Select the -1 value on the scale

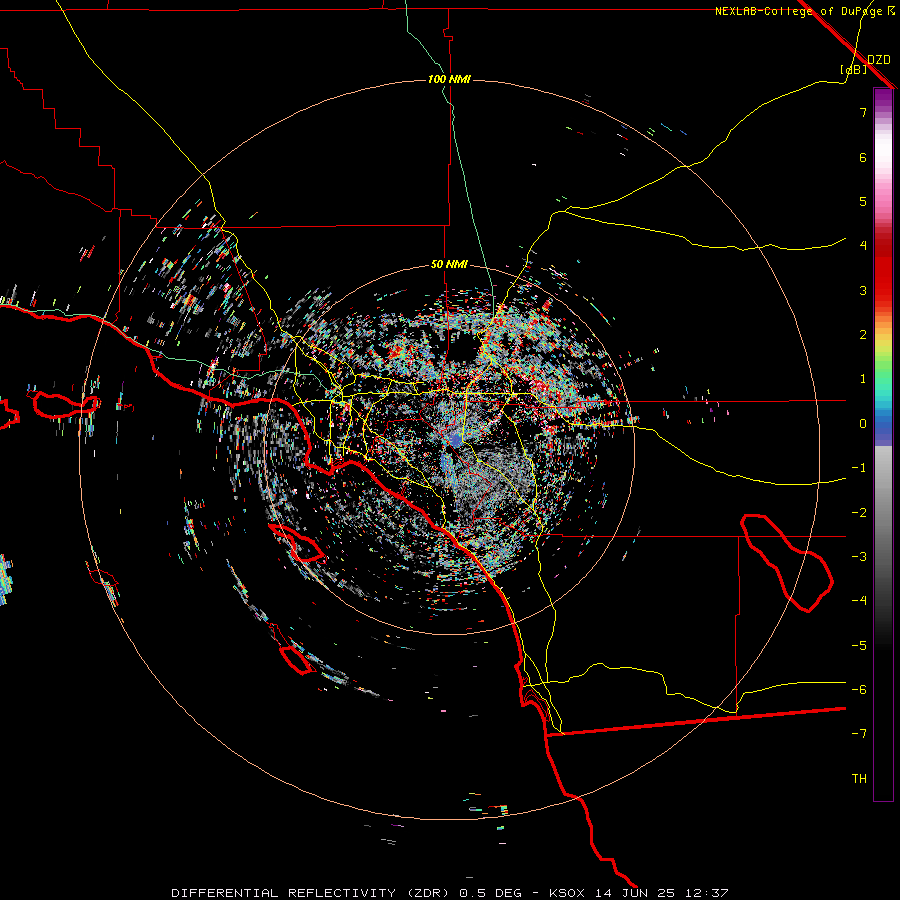point(859,468)
